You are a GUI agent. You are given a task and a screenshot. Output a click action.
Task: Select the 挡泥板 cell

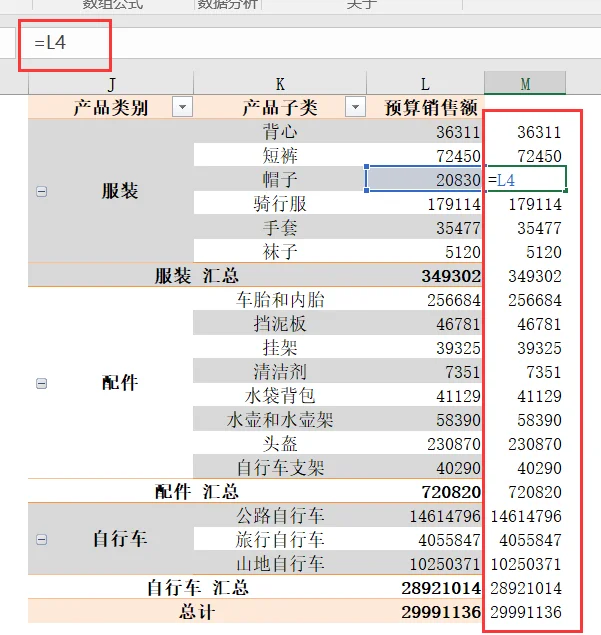280,324
